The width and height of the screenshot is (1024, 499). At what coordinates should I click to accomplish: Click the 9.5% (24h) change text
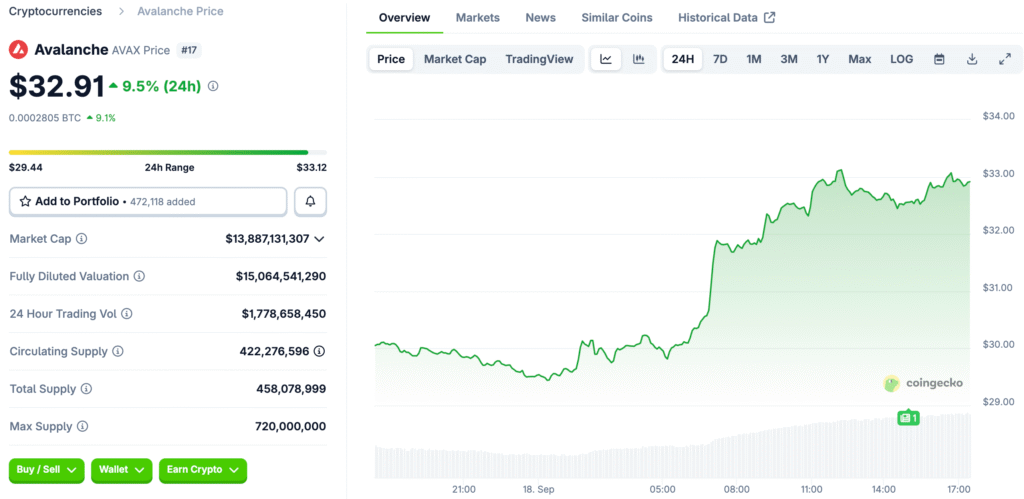[x=161, y=86]
